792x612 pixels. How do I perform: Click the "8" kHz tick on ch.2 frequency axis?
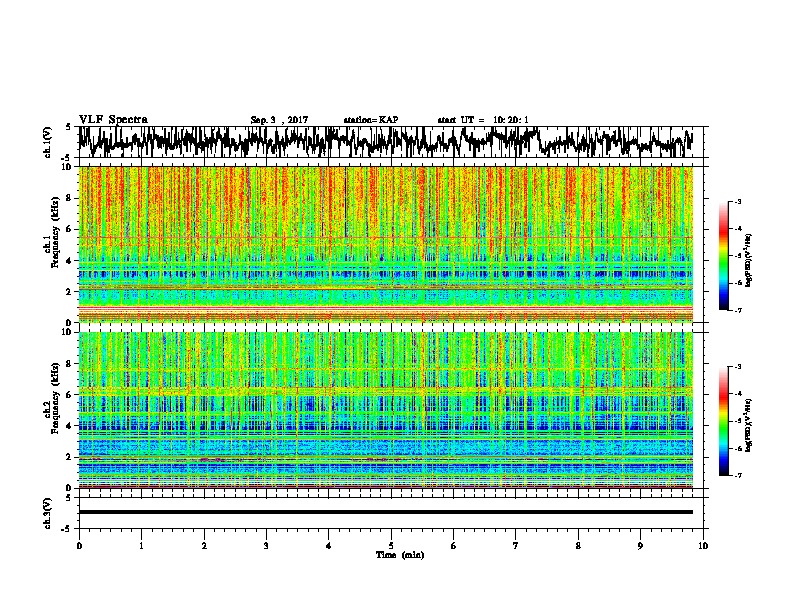70,364
